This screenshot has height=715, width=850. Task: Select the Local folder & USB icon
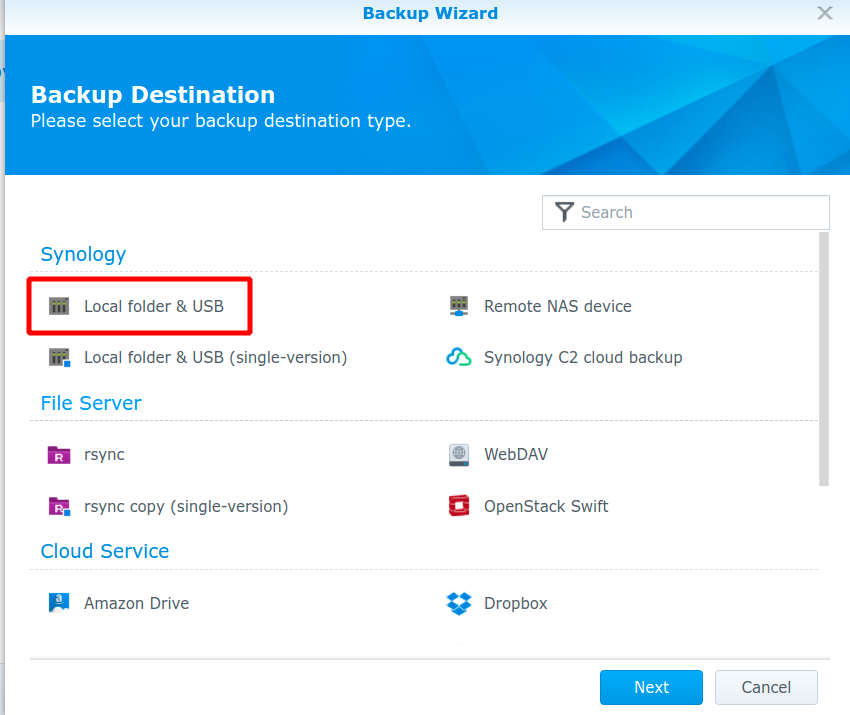point(59,306)
